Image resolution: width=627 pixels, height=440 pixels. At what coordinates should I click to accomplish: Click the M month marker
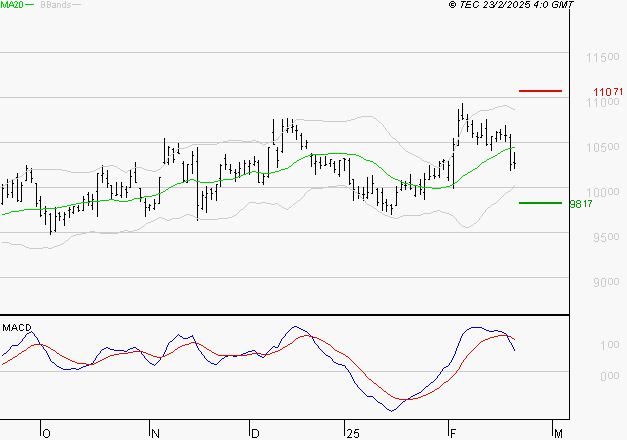pyautogui.click(x=558, y=434)
